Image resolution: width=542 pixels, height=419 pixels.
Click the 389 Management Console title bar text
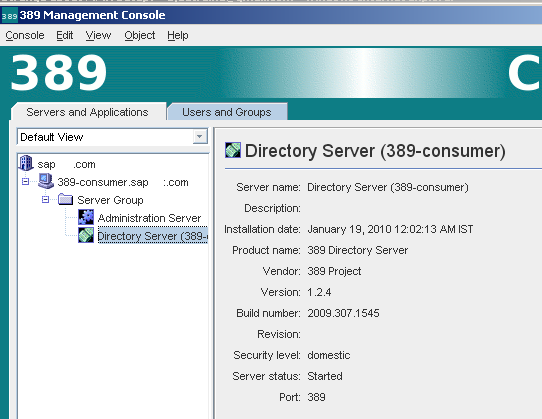(92, 15)
